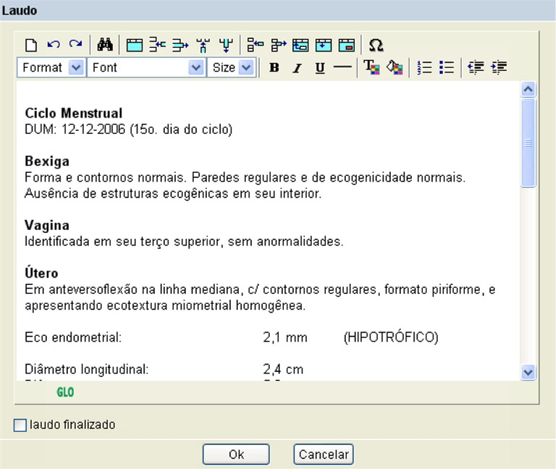The height and width of the screenshot is (472, 556).
Task: Click the green GLO icon
Action: (65, 392)
